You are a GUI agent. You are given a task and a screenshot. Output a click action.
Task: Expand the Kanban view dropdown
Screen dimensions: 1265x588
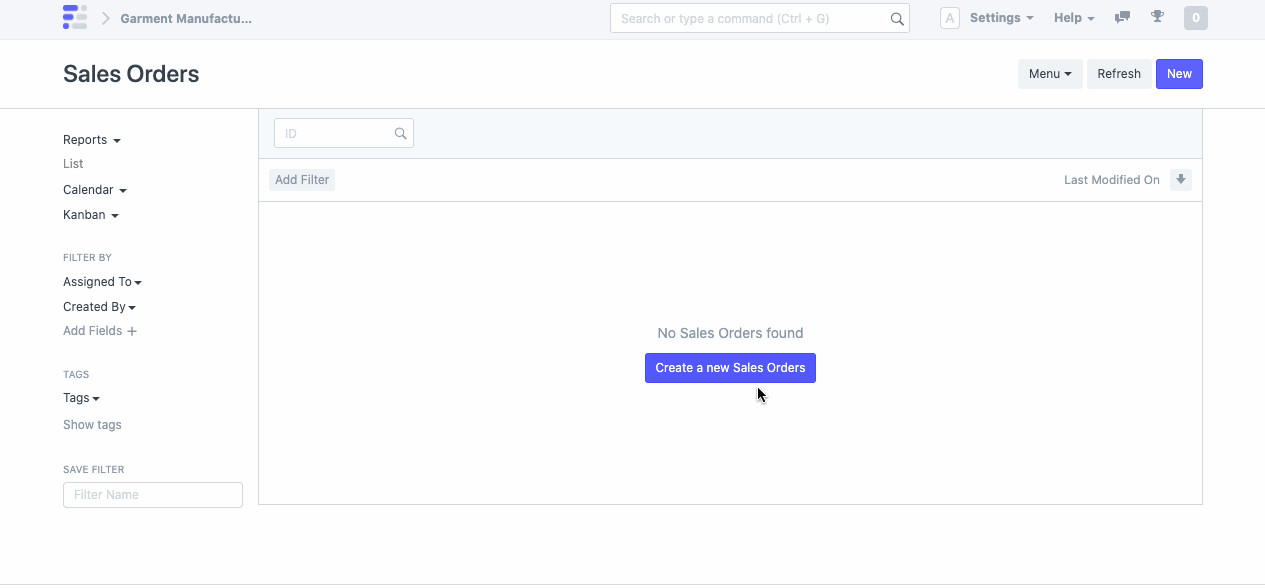tap(91, 215)
